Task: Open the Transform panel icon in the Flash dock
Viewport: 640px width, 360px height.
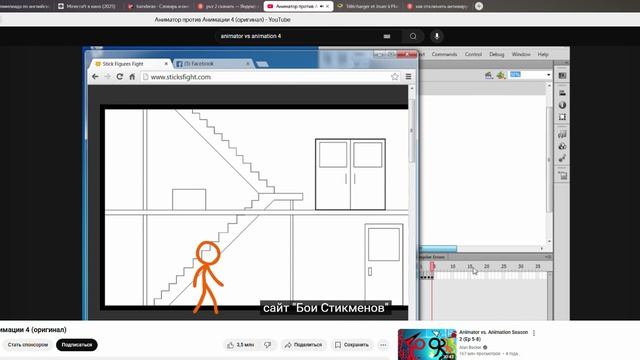Action: pos(562,117)
